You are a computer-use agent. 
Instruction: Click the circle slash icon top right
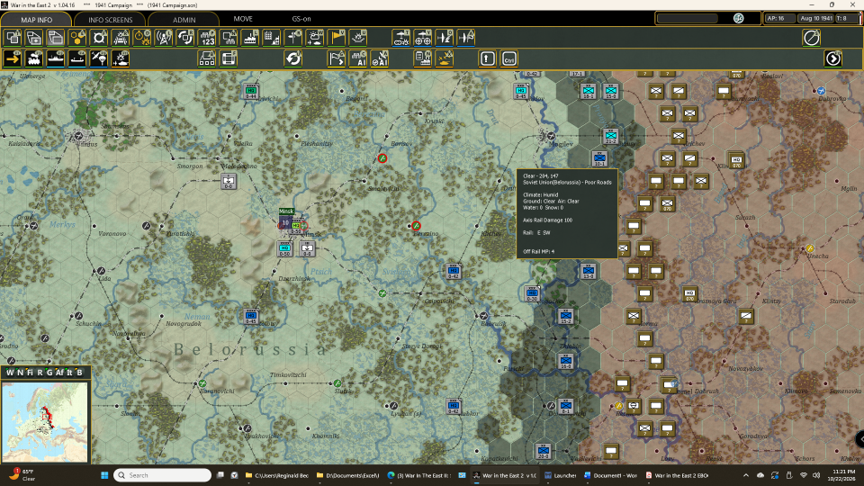812,38
